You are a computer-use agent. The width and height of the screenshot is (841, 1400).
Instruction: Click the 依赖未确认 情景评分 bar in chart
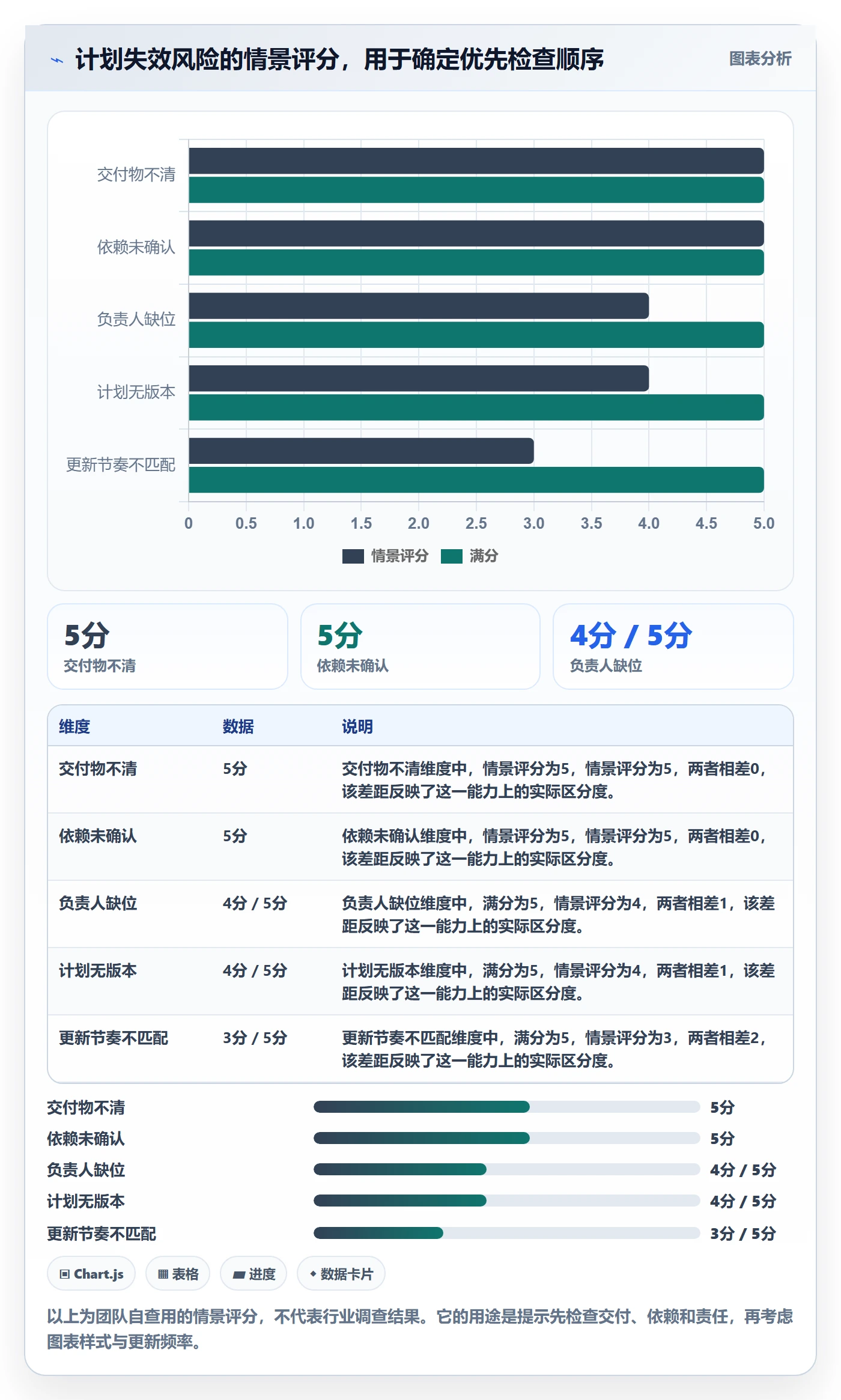(x=476, y=234)
